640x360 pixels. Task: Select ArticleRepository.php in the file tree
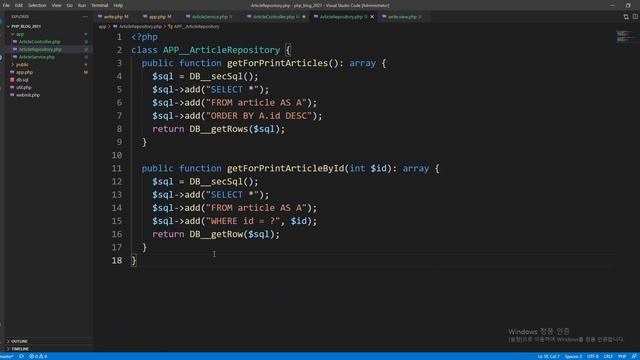pos(40,49)
